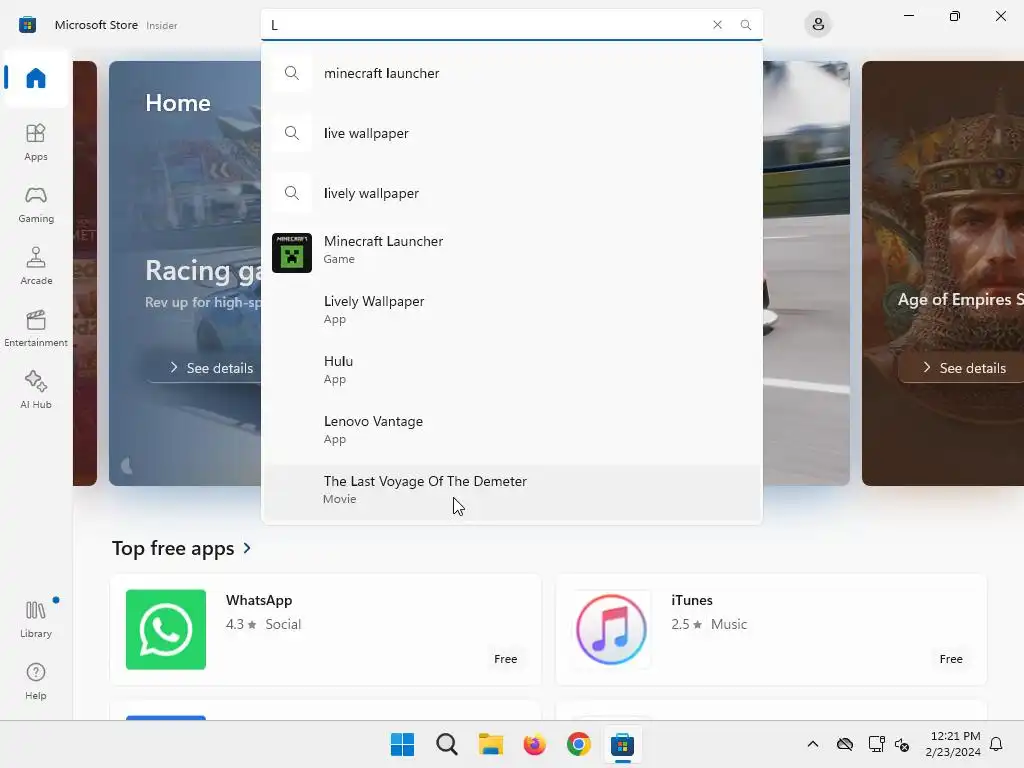Click the iTunes Free price label
Viewport: 1024px width, 768px height.
pyautogui.click(x=951, y=659)
